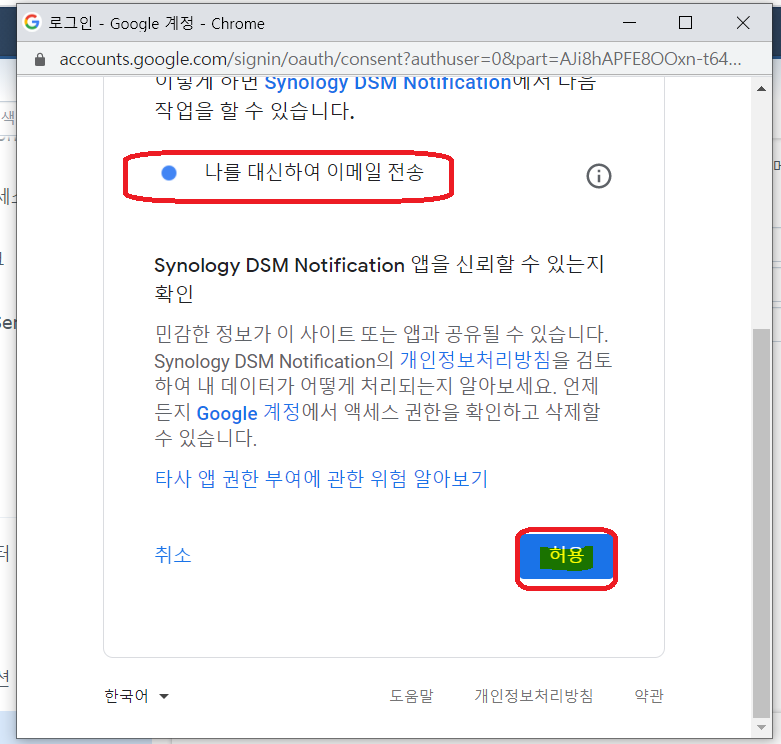Click the Google logo in title bar
Screen dimensions: 781x744
tap(32, 22)
